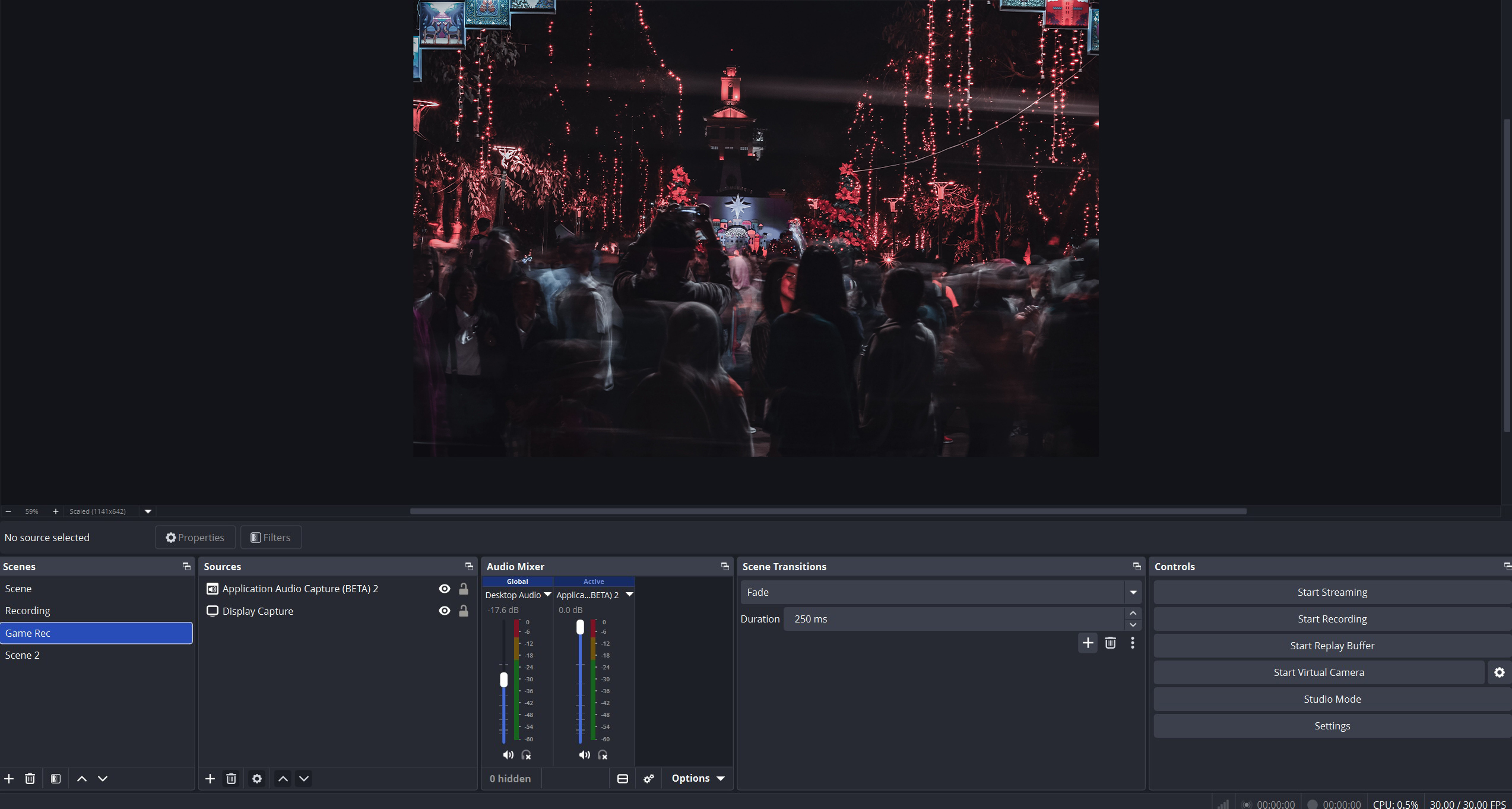This screenshot has height=809, width=1512.
Task: Click Display Capture source monitor icon
Action: point(212,611)
